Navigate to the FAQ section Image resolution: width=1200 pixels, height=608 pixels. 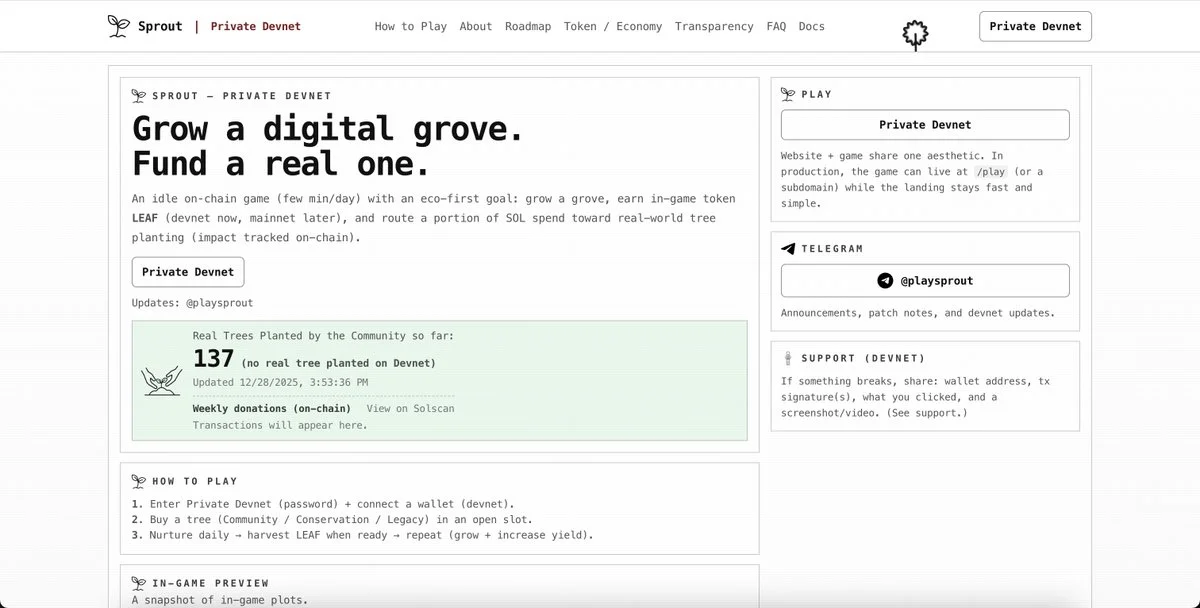[776, 26]
